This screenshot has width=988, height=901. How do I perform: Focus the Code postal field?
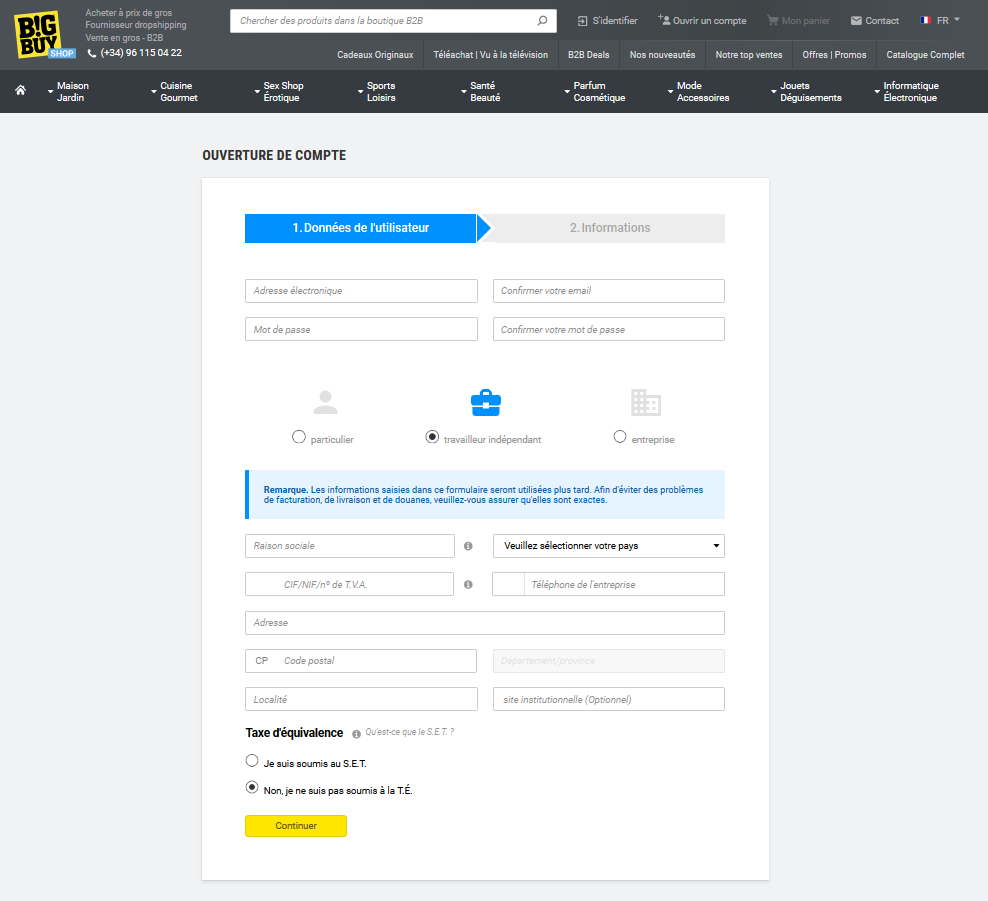click(361, 661)
